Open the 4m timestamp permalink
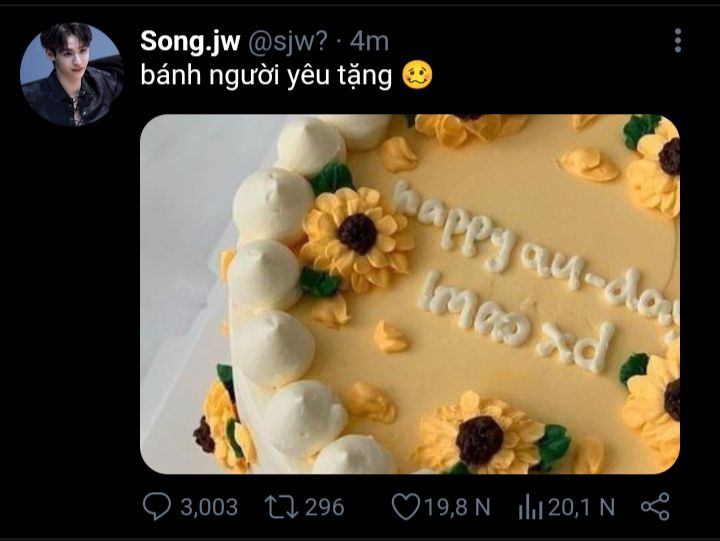720x541 pixels. (x=369, y=41)
